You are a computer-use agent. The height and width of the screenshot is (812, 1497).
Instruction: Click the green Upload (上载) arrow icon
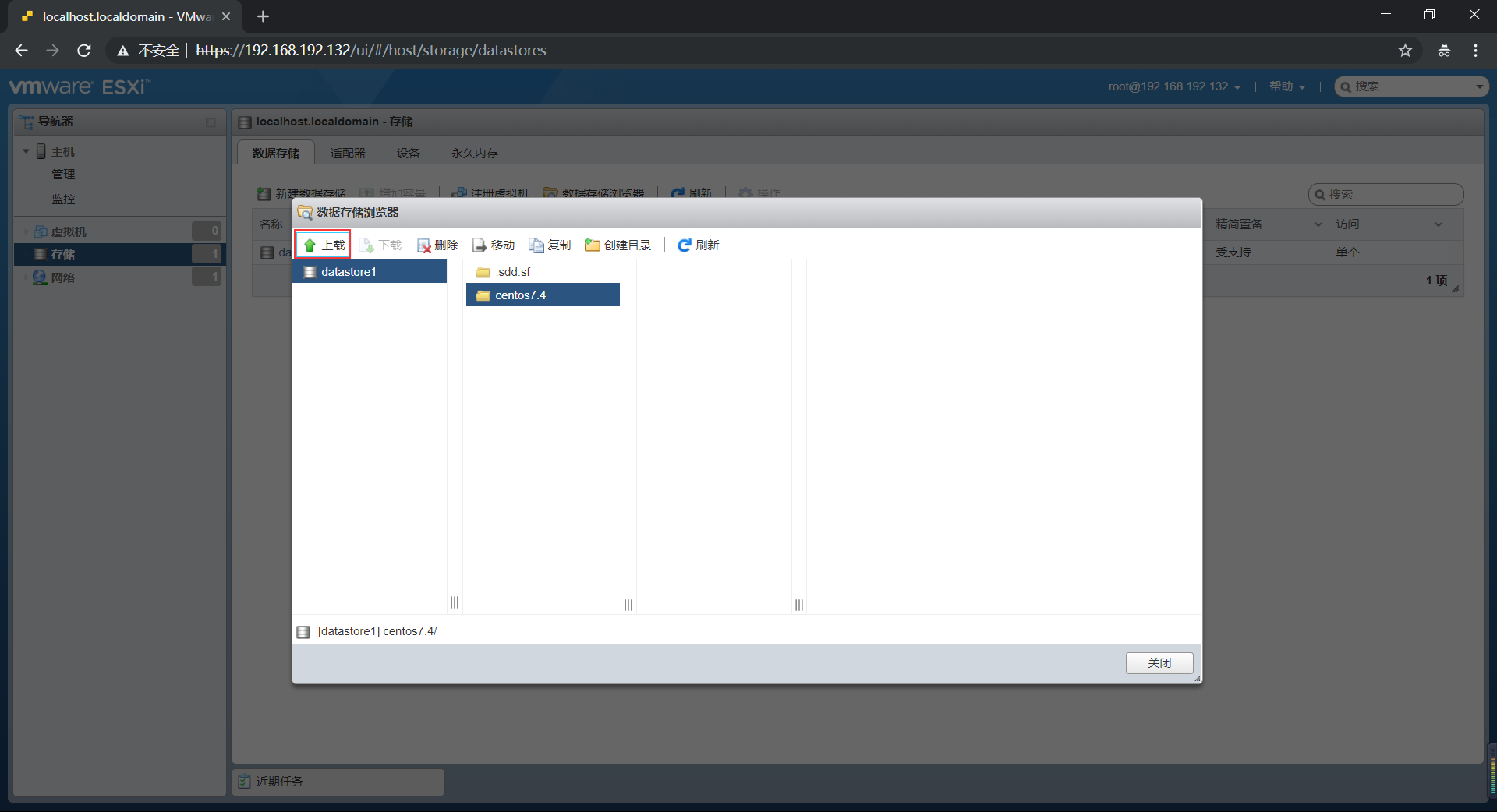310,245
